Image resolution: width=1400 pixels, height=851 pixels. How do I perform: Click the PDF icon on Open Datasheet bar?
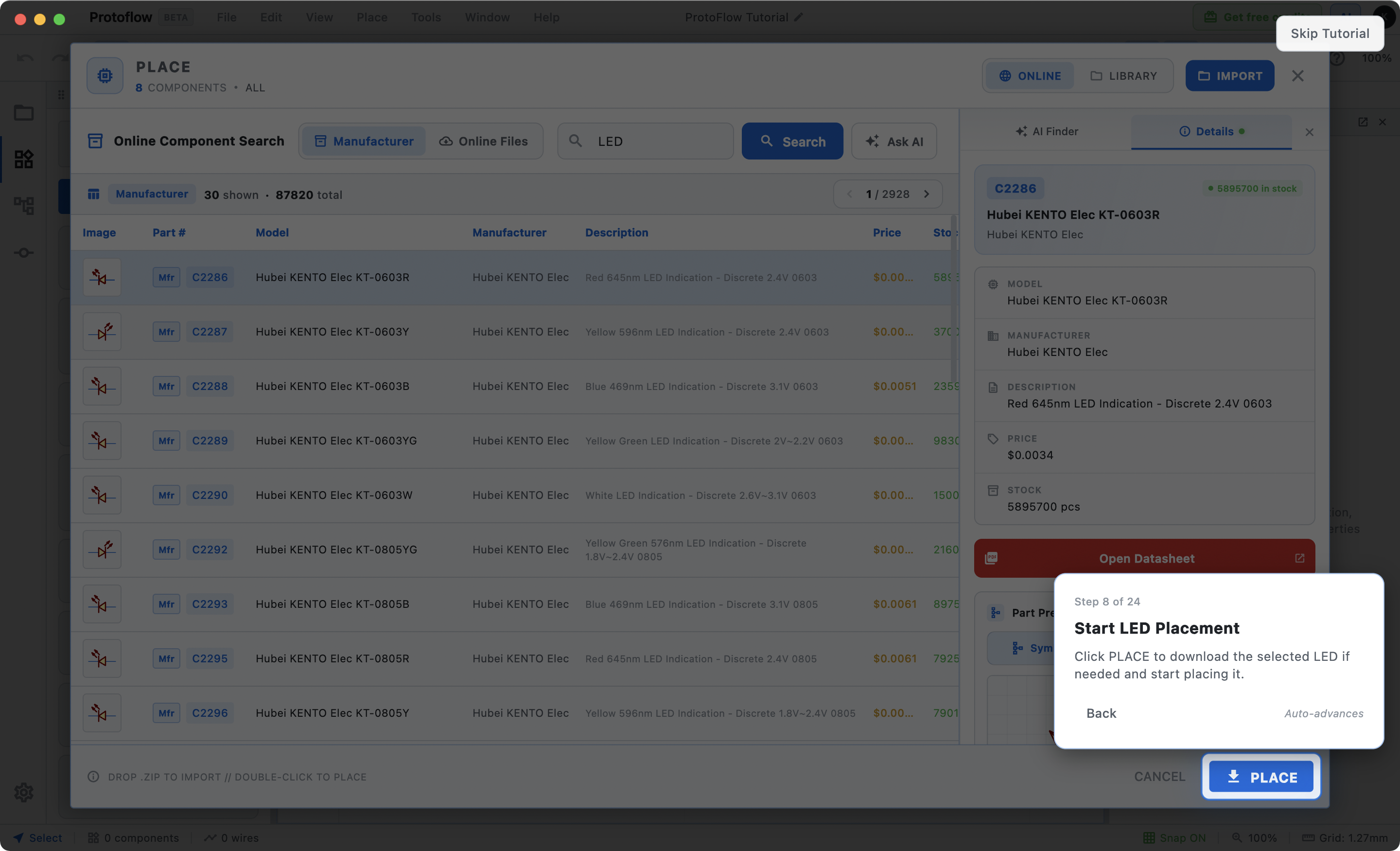992,558
